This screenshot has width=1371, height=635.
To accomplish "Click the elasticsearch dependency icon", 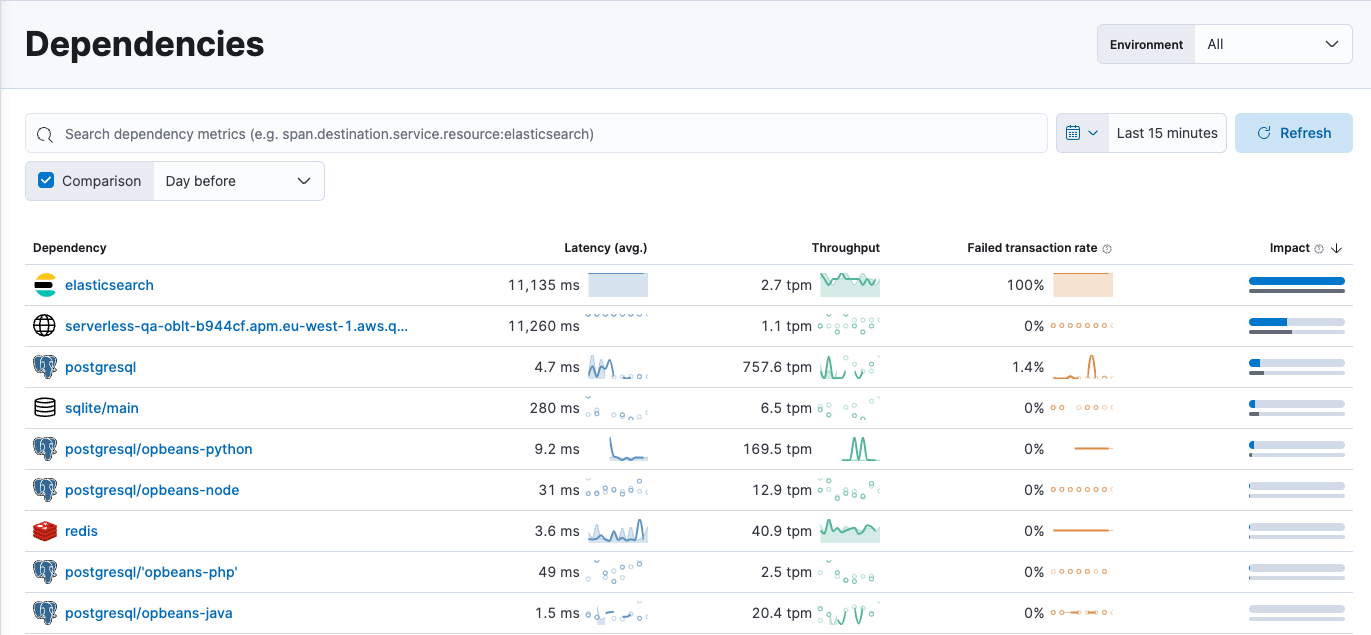I will click(45, 285).
